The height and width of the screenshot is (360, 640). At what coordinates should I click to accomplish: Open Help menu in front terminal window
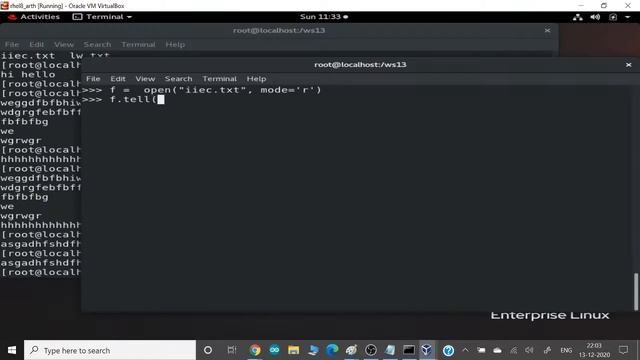[x=256, y=79]
